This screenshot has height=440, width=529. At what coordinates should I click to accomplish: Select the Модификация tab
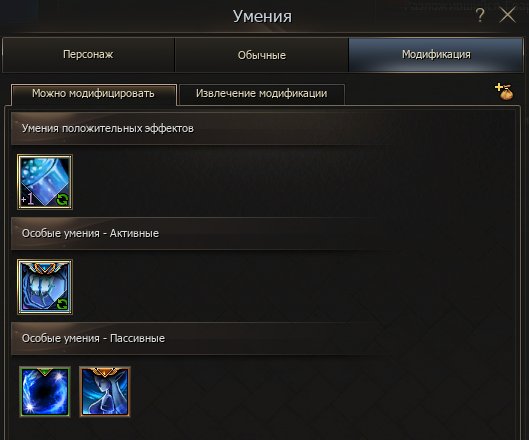(x=436, y=55)
